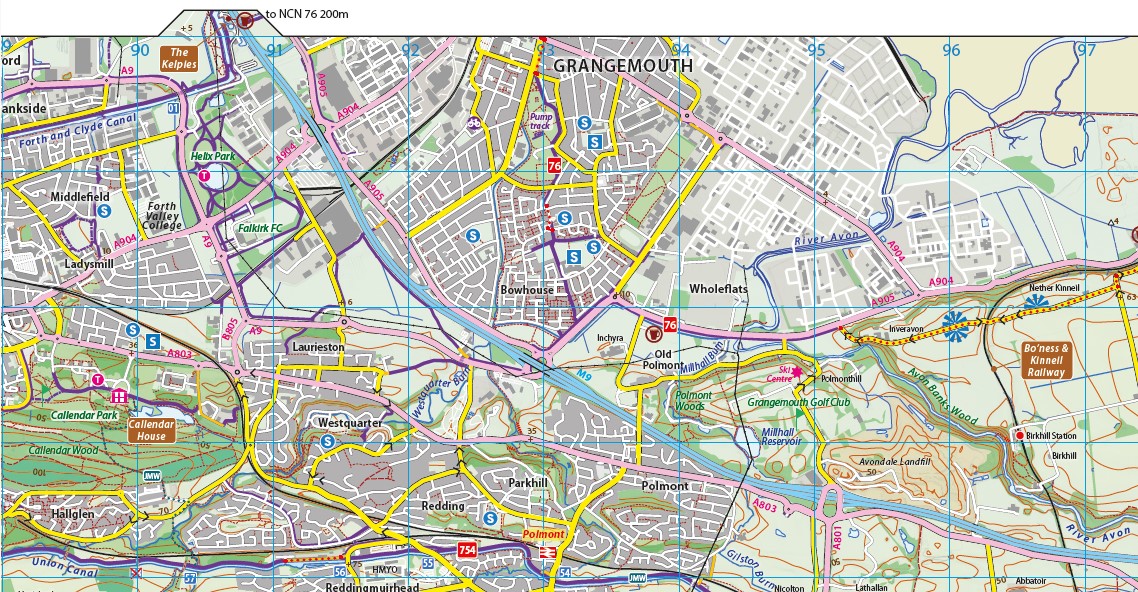Viewport: 1138px width, 592px height.
Task: Click the JMW trail marker in Callendar Wood
Action: coord(152,476)
